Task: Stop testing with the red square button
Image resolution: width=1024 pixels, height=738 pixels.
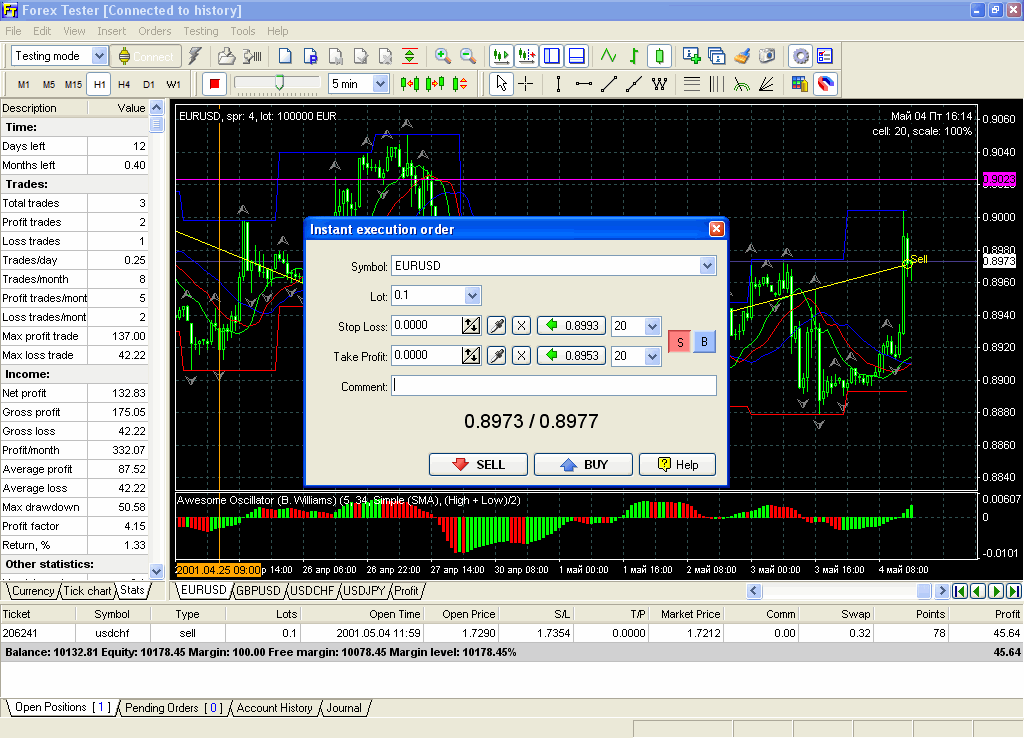Action: pyautogui.click(x=213, y=84)
